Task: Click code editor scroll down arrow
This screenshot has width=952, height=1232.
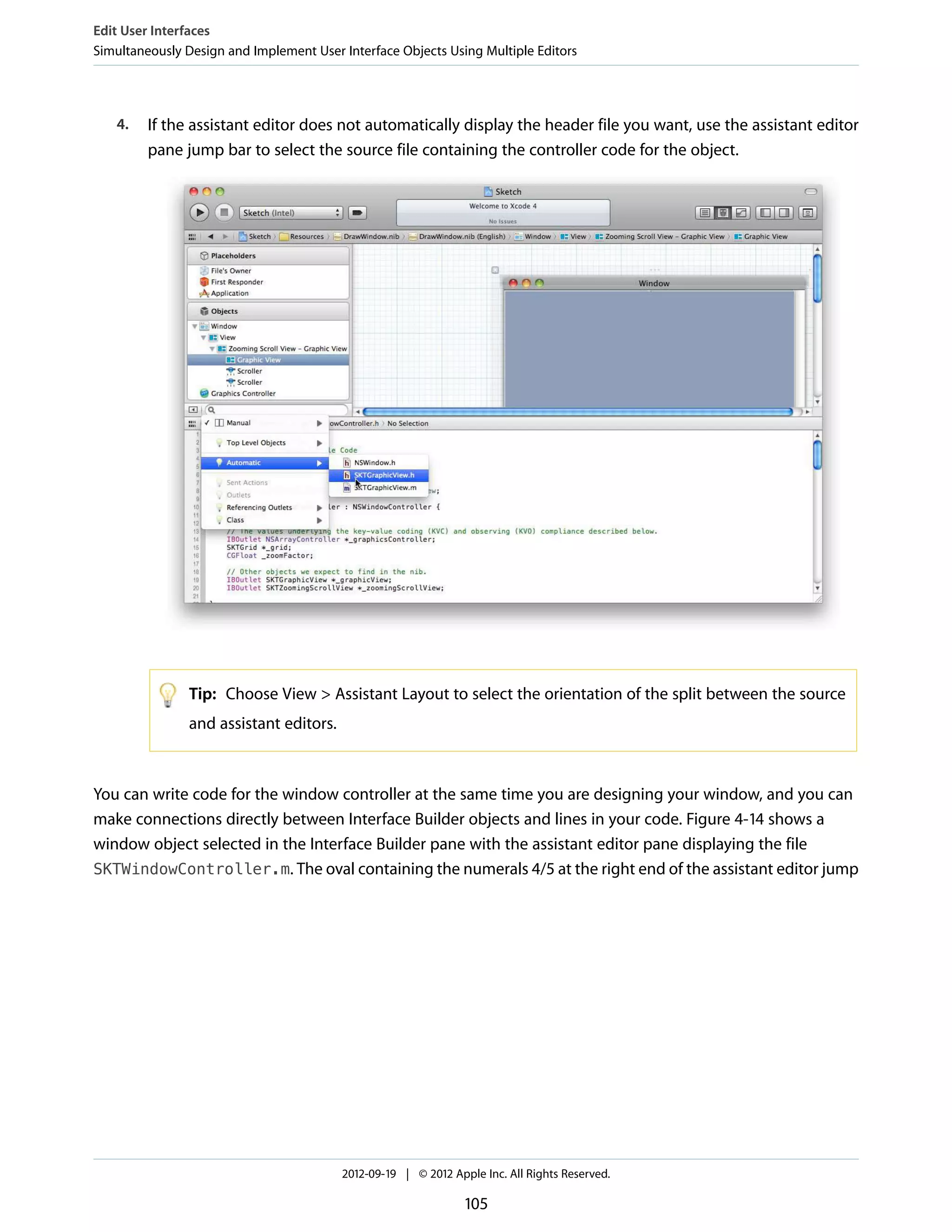Action: pos(817,589)
